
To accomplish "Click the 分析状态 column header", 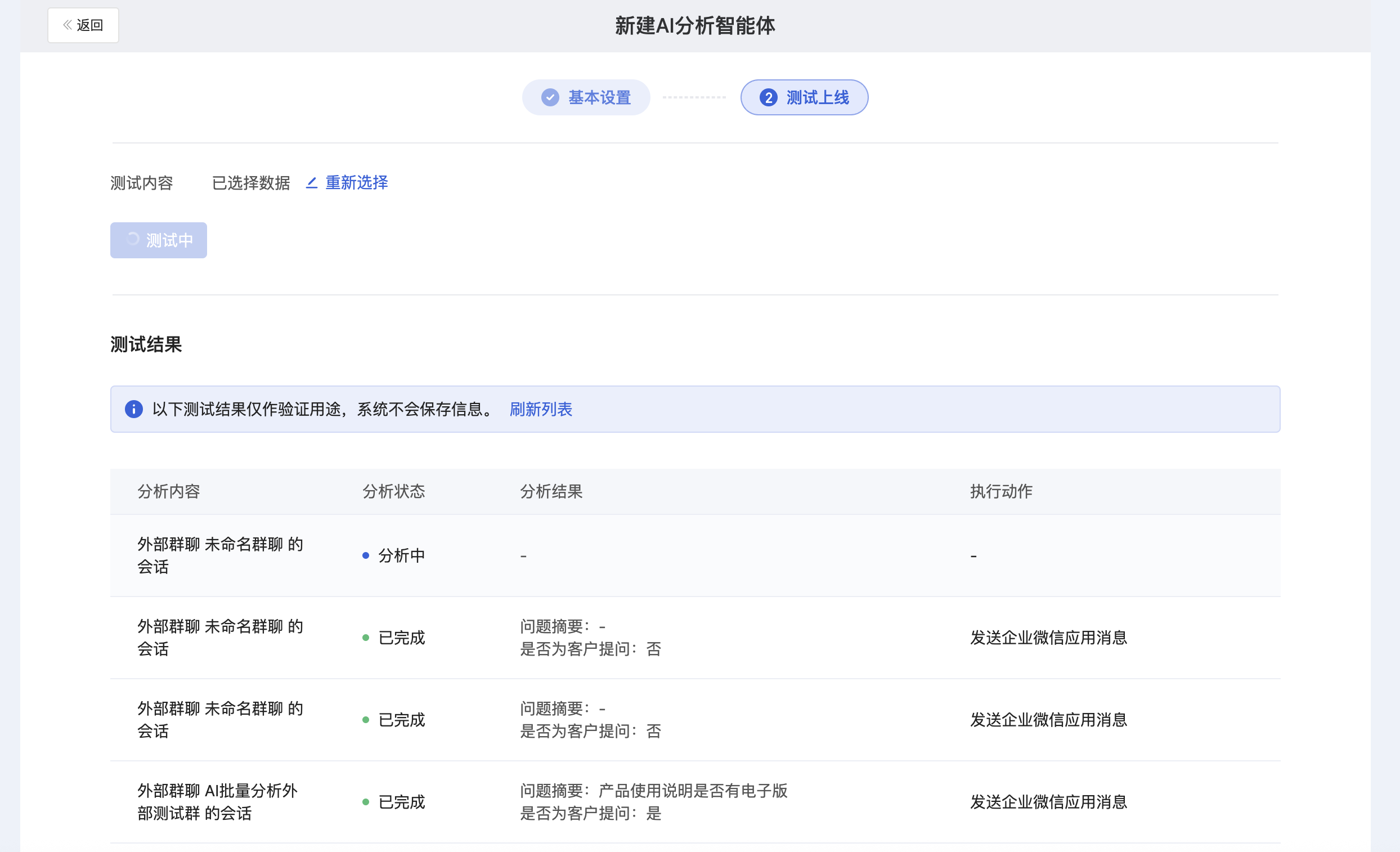I will tap(394, 492).
